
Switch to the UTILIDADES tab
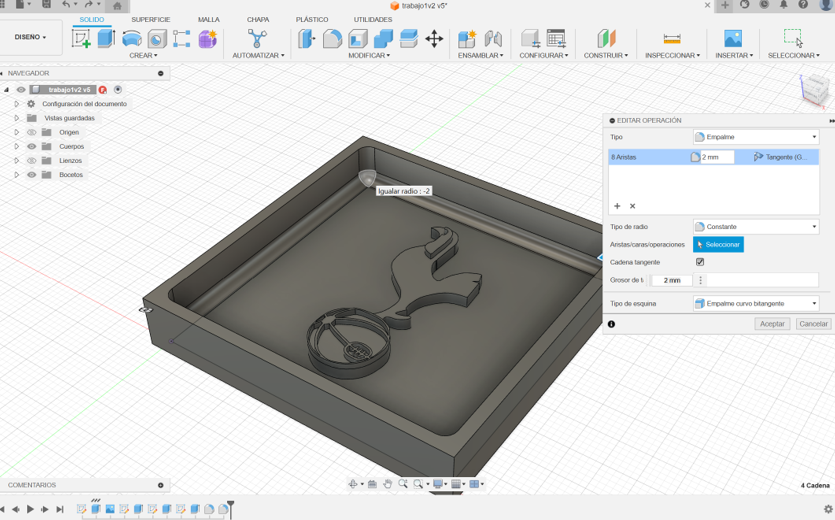(x=373, y=19)
